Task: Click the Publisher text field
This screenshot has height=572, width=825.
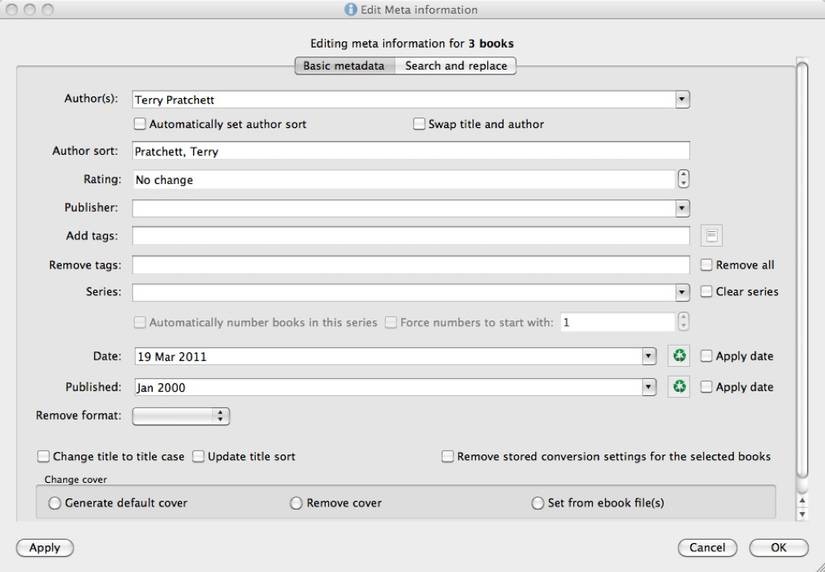Action: pyautogui.click(x=404, y=208)
